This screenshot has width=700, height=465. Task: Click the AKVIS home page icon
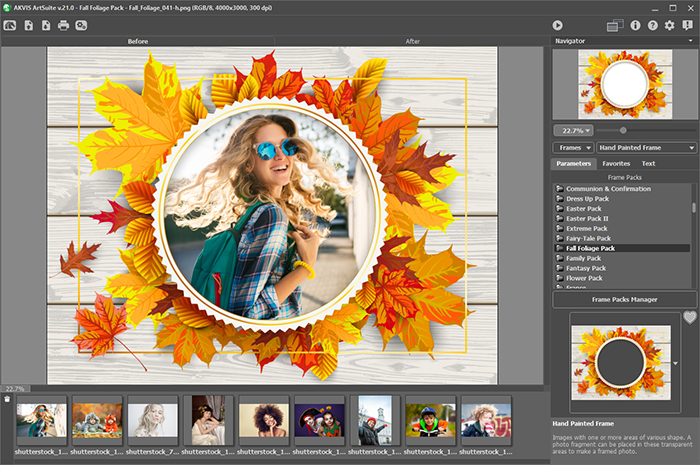pyautogui.click(x=10, y=25)
